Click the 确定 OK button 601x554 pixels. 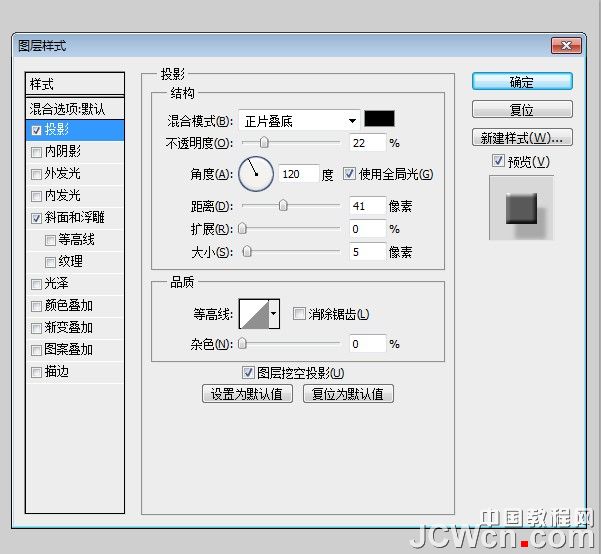(x=522, y=82)
